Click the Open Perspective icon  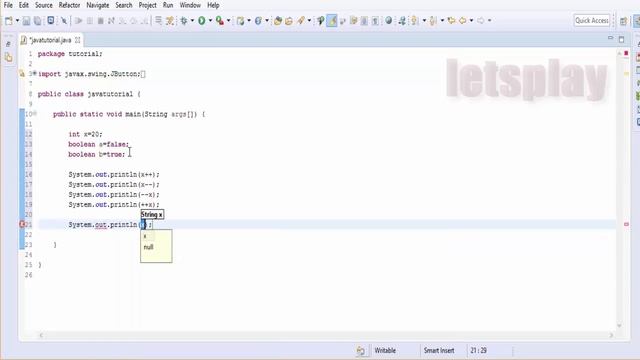pos(623,21)
